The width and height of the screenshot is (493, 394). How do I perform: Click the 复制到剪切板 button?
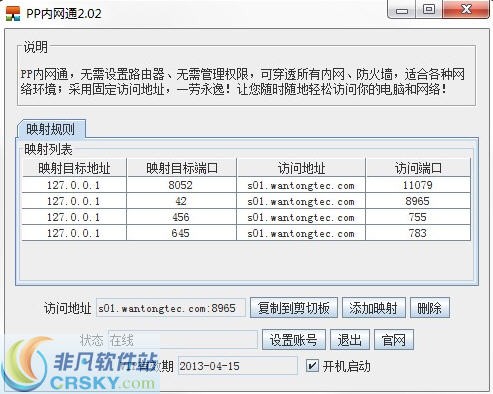pos(294,308)
